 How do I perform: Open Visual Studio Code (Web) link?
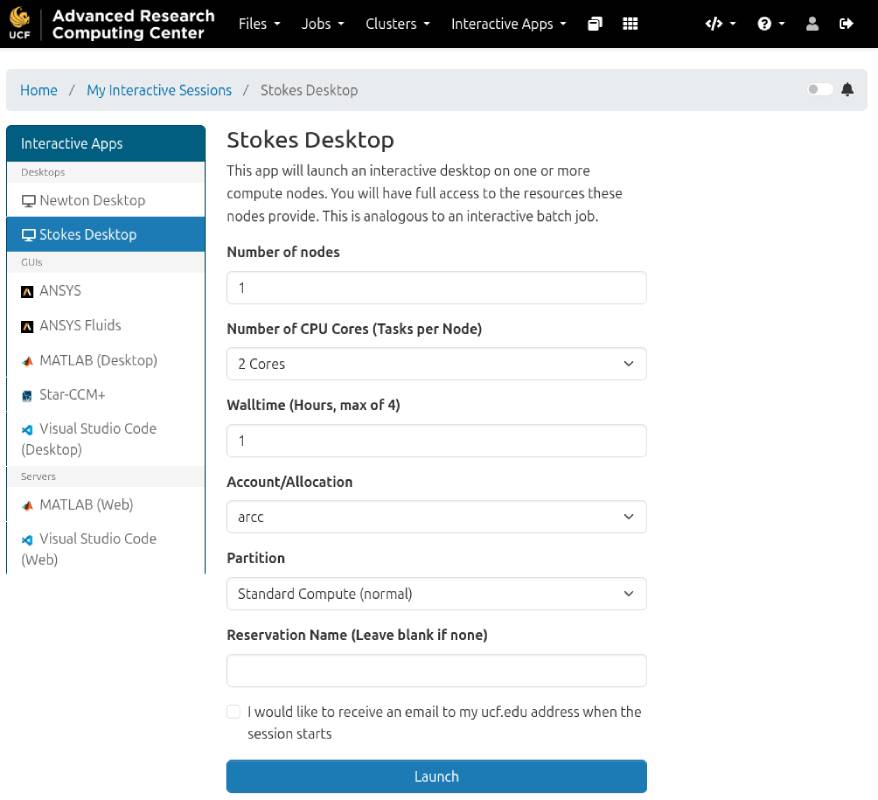click(x=106, y=549)
